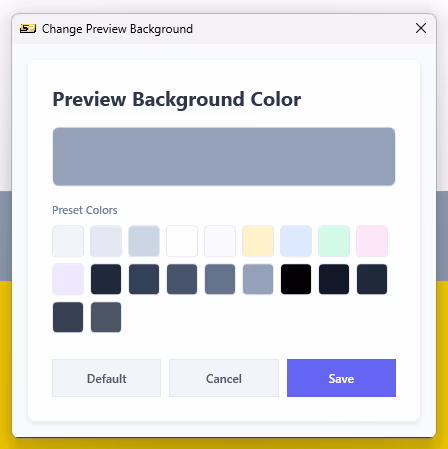Pick the mint green preset swatch

coord(334,241)
